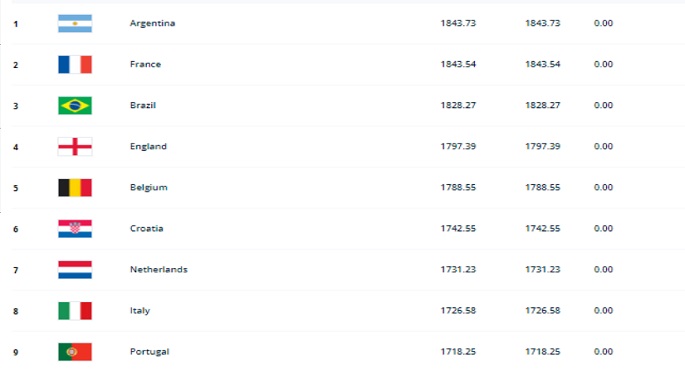Select the Italy team name
This screenshot has height=370, width=685.
point(140,311)
